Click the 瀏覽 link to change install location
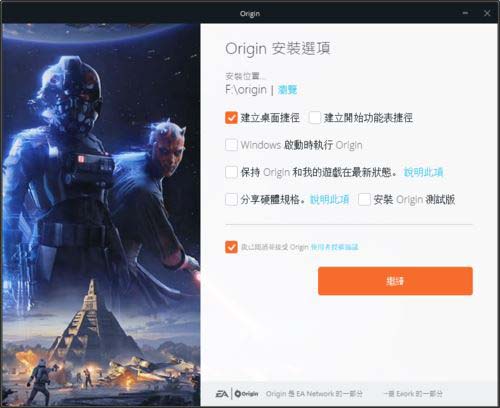 click(287, 90)
